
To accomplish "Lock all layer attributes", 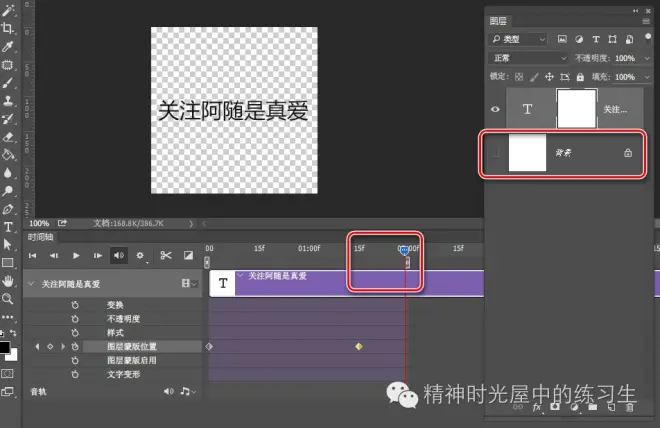I will tap(580, 77).
